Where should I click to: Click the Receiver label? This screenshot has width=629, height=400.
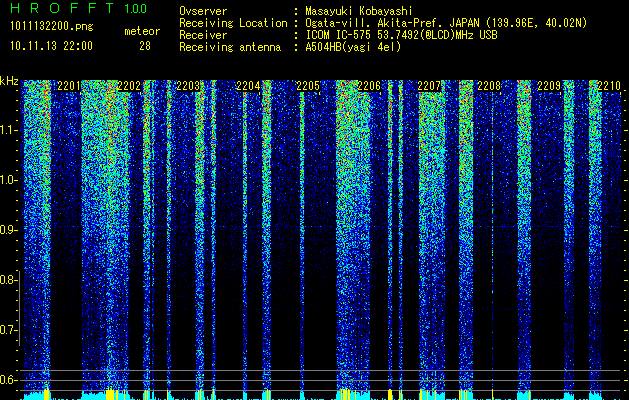203,35
